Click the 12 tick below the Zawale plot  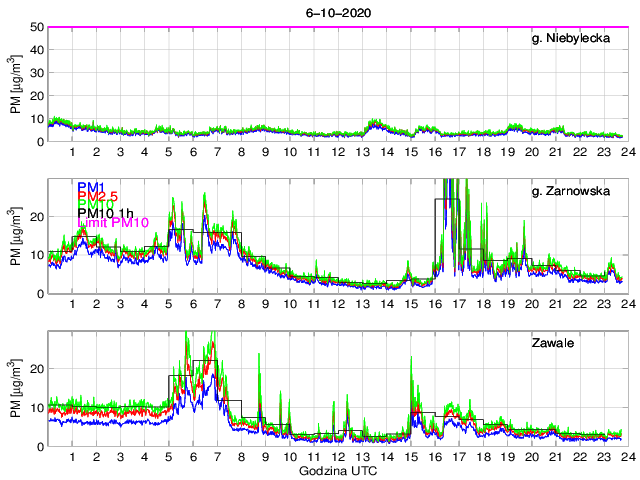pos(339,457)
